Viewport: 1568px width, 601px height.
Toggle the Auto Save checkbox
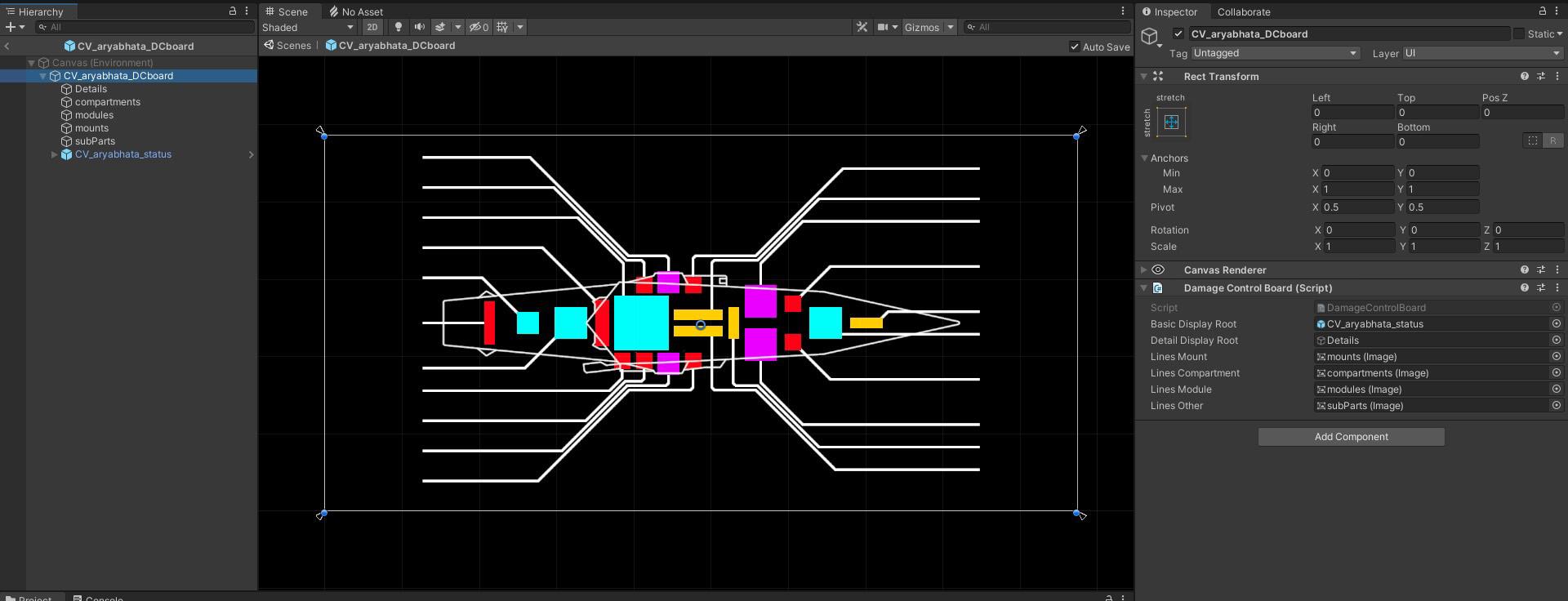tap(1075, 47)
